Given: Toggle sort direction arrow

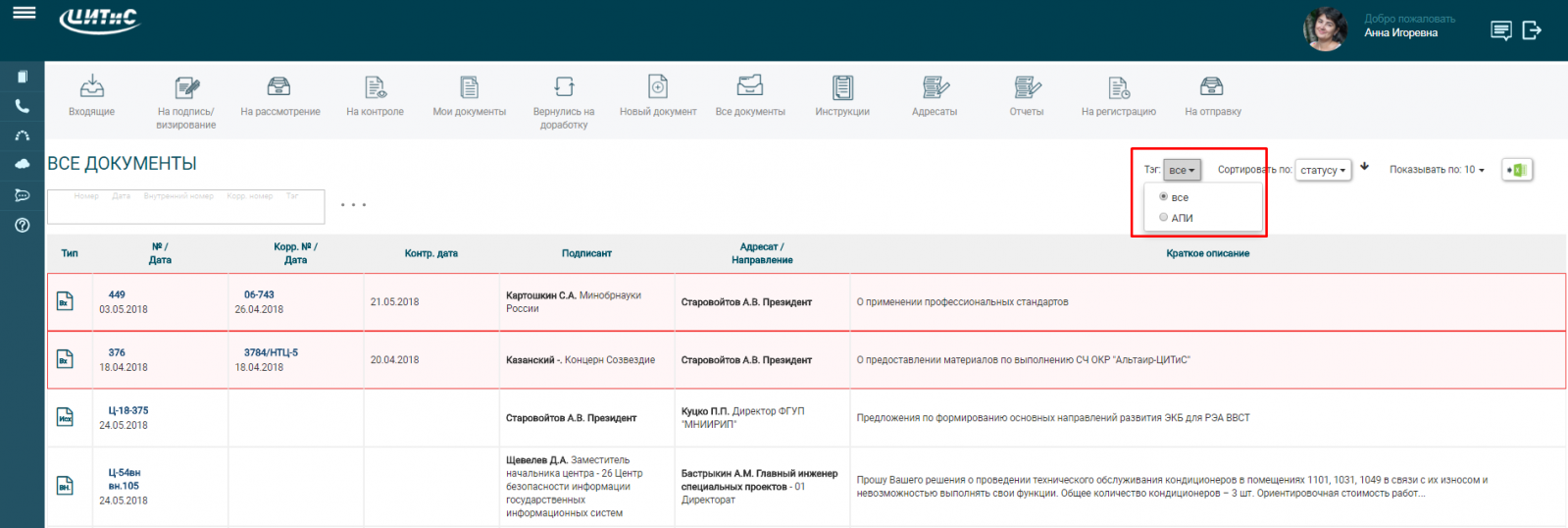Looking at the screenshot, I should point(1364,167).
